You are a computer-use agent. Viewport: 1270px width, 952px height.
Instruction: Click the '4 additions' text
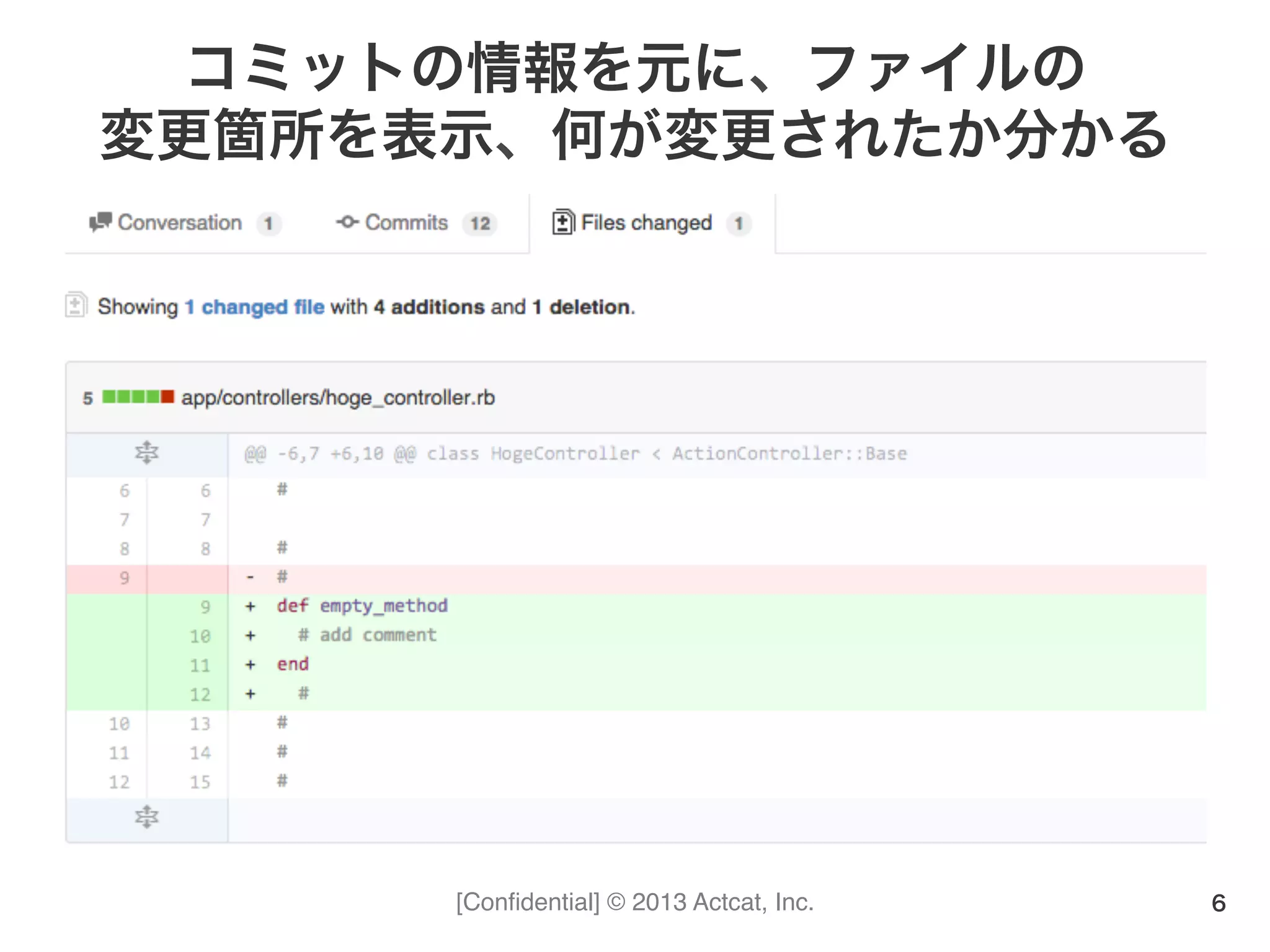click(429, 307)
